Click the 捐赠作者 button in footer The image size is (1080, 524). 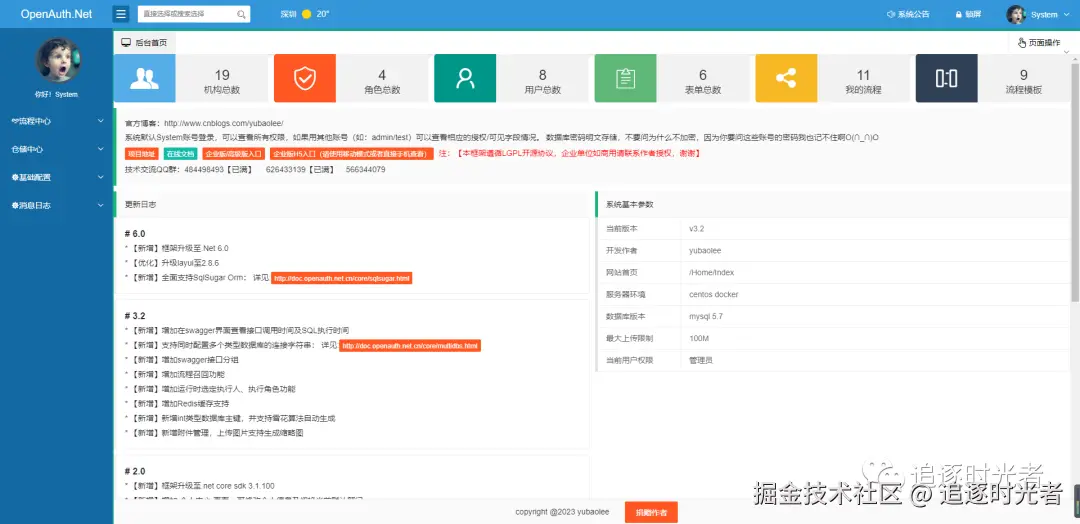click(x=651, y=512)
